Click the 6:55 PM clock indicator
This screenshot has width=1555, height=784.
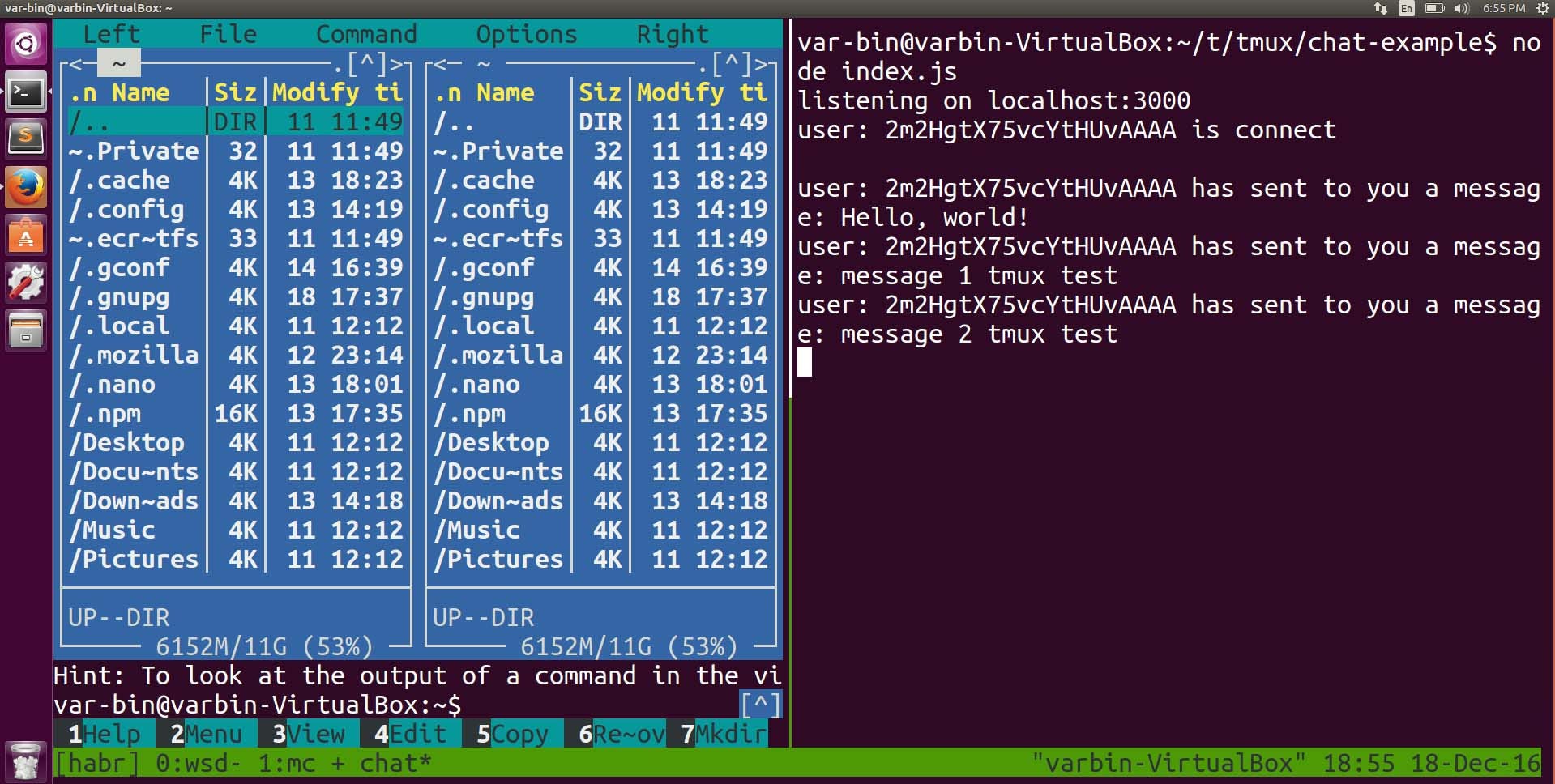pos(1504,8)
